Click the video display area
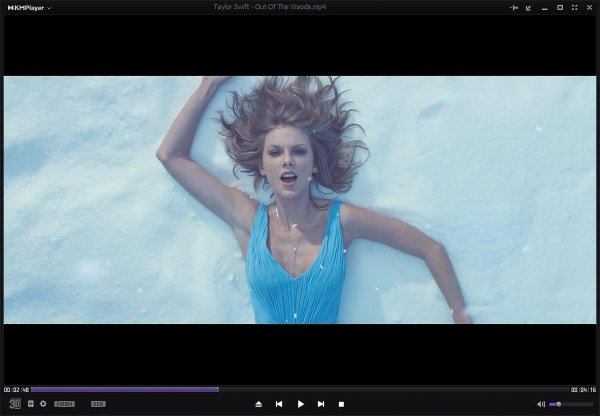600x416 pixels. (x=300, y=200)
